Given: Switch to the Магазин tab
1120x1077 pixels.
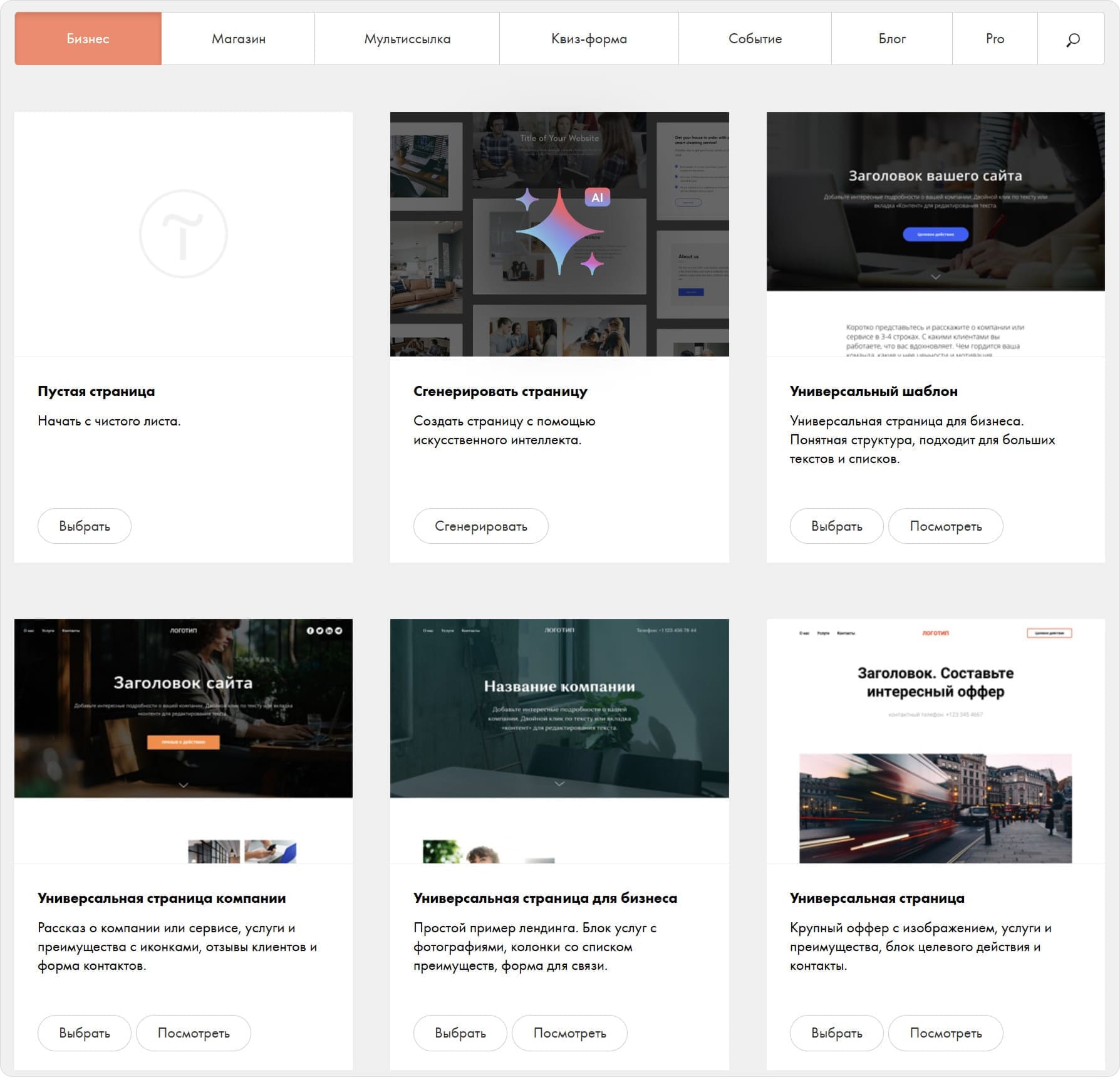Looking at the screenshot, I should point(238,39).
